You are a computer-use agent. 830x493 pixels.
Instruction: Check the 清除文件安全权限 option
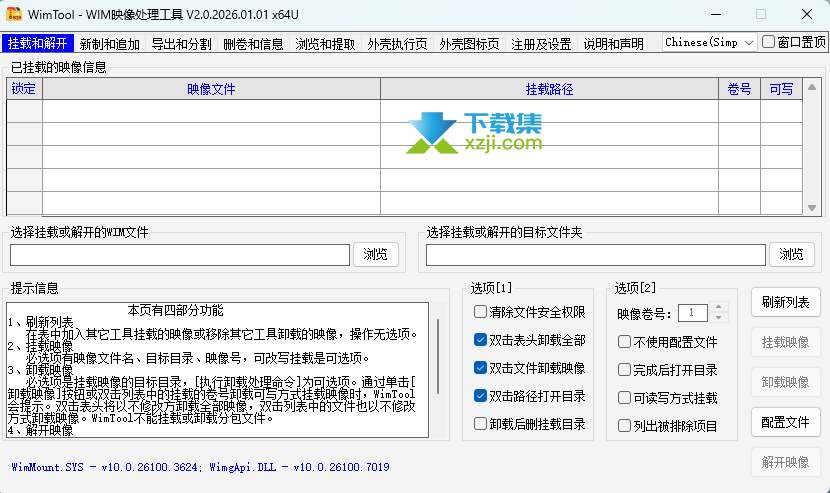pyautogui.click(x=481, y=312)
